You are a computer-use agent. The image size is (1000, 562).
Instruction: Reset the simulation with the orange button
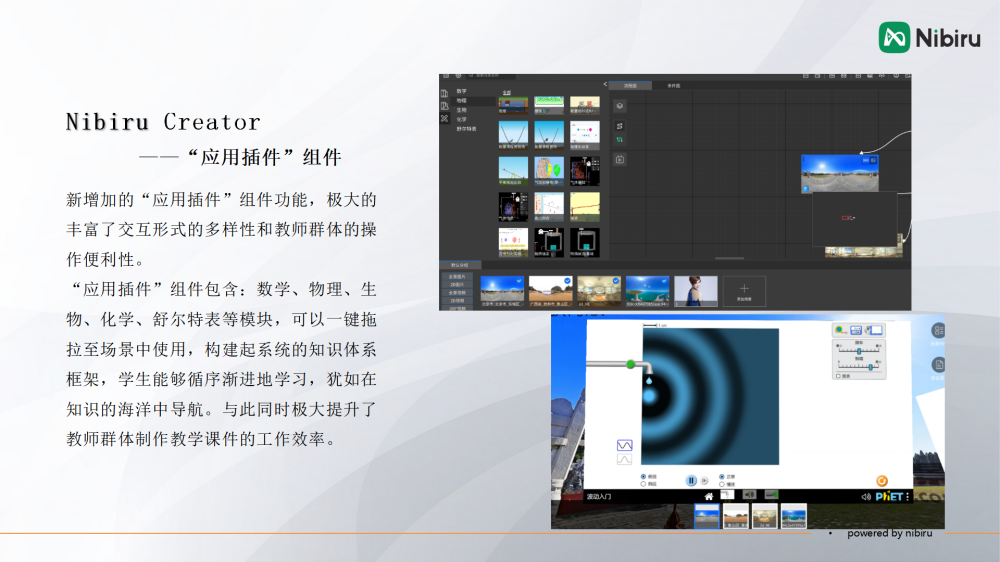coord(882,481)
